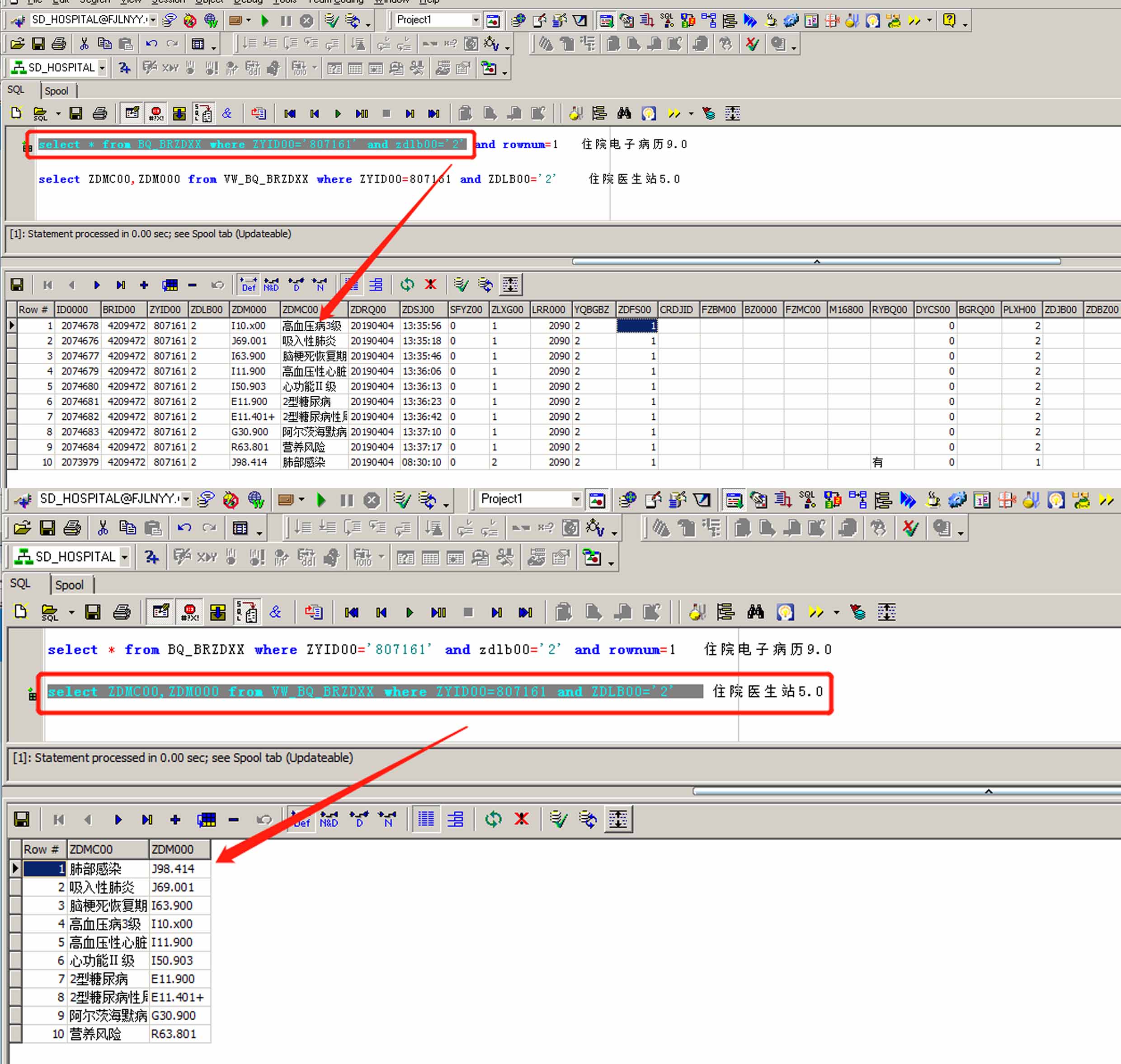Open SD_HOSPITAL schema dropdown in lower window
This screenshot has width=1121, height=1064.
(x=124, y=557)
